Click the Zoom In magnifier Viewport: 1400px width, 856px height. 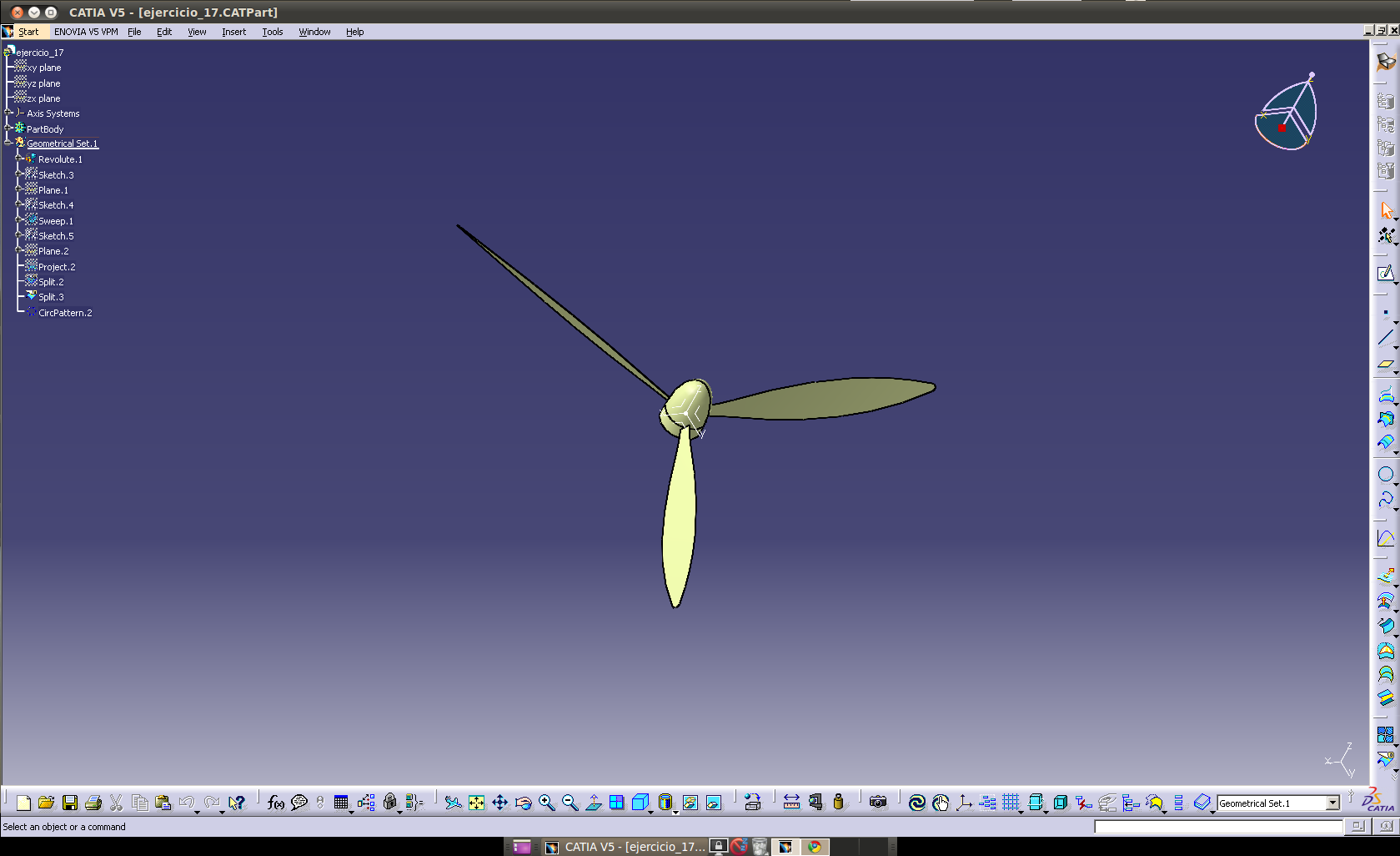pos(546,803)
